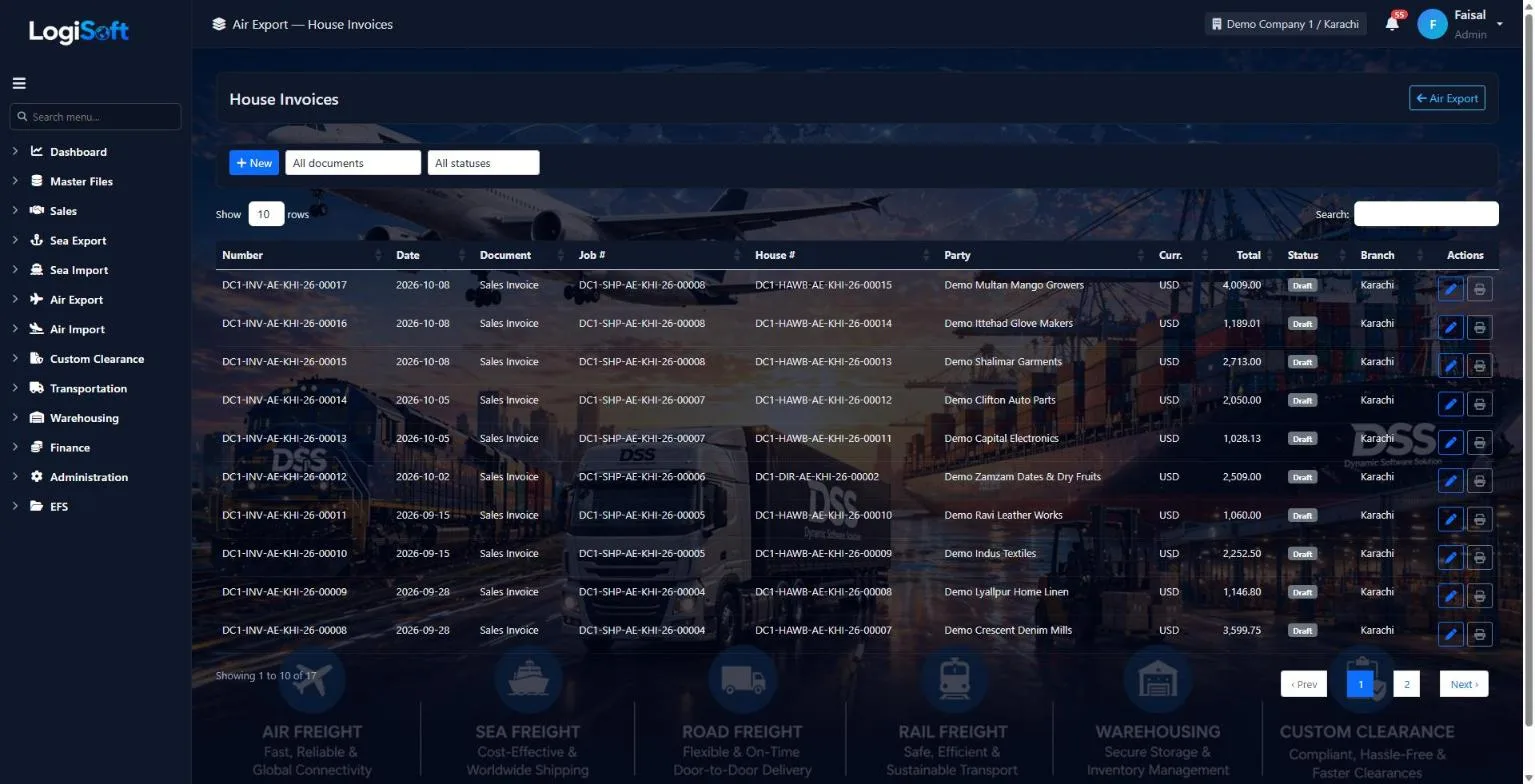
Task: Switch Demo Company 1 / Karachi selector
Action: pos(1285,24)
